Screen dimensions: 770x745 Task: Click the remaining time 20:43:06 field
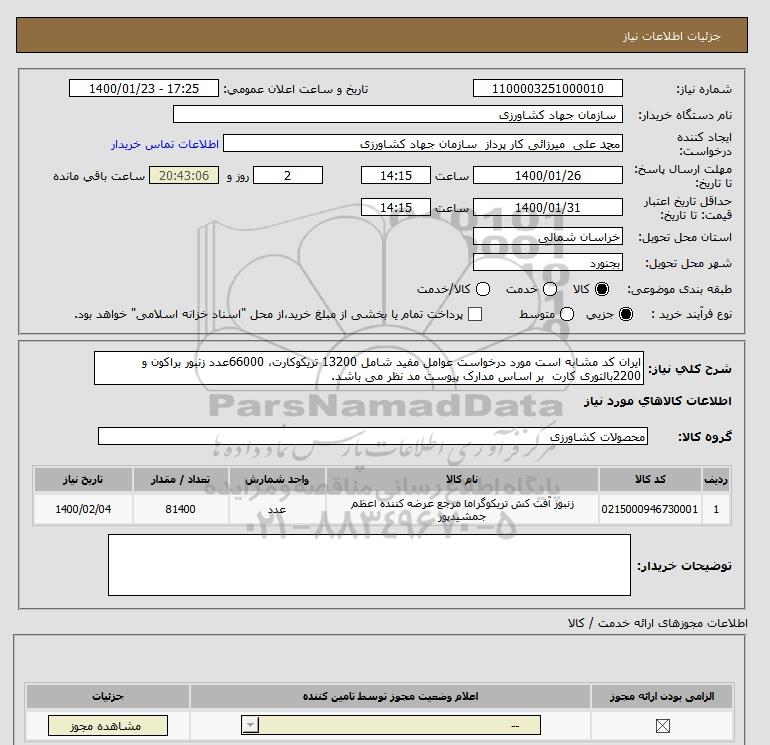[184, 175]
